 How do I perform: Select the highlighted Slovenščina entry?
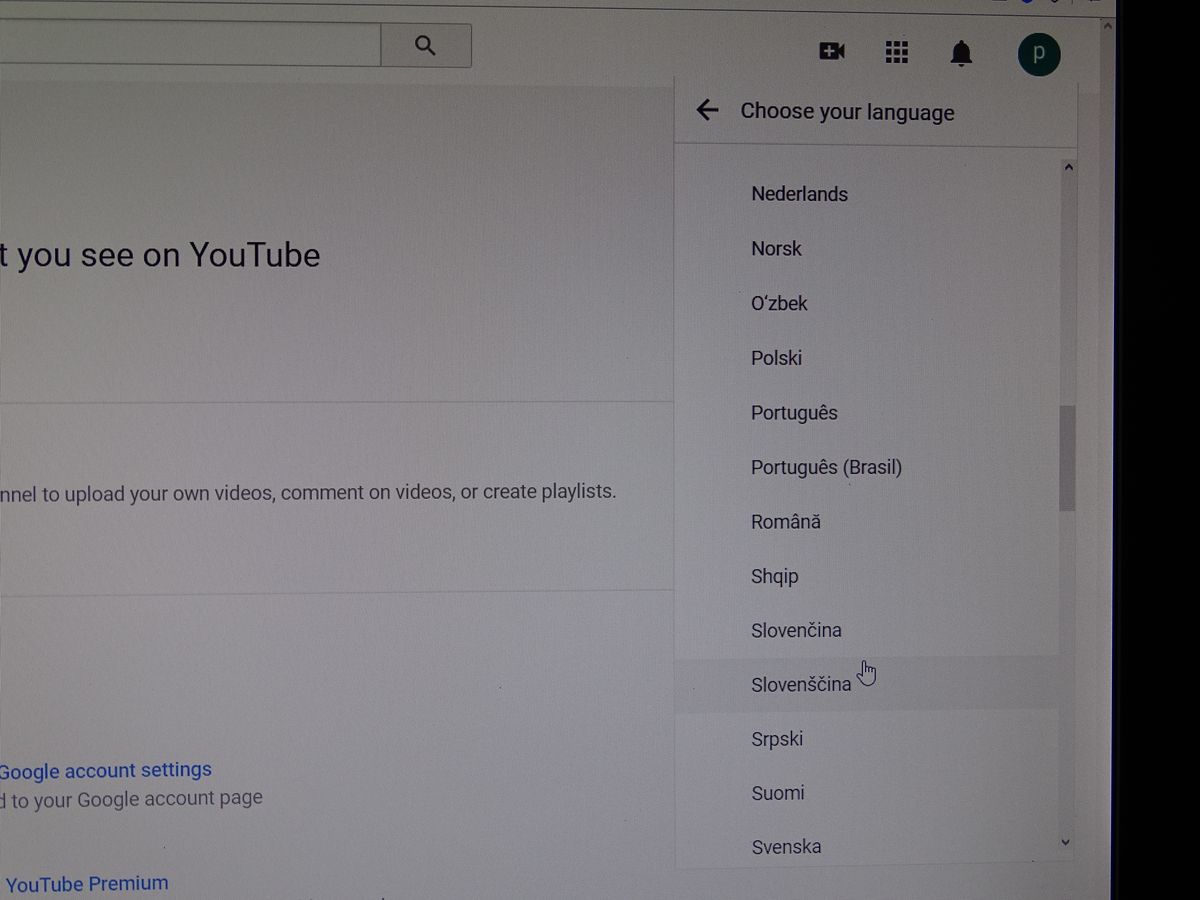point(801,685)
